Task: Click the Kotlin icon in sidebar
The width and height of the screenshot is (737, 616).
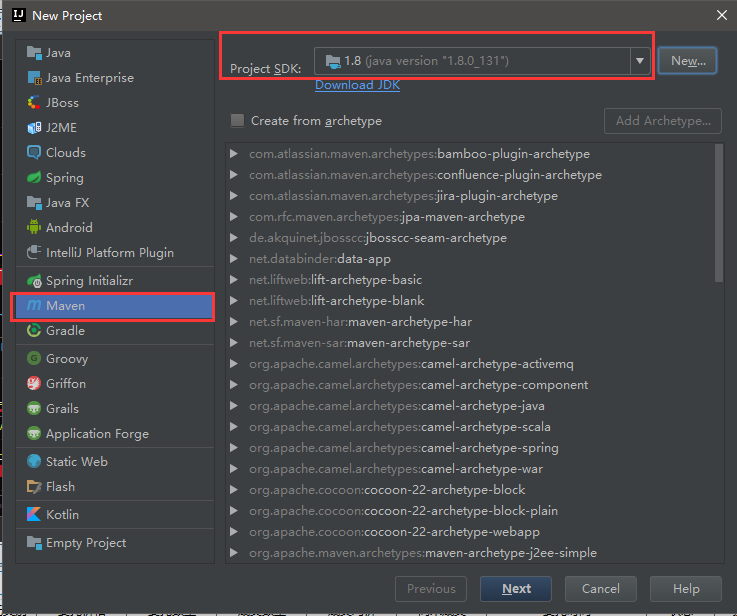Action: [34, 515]
